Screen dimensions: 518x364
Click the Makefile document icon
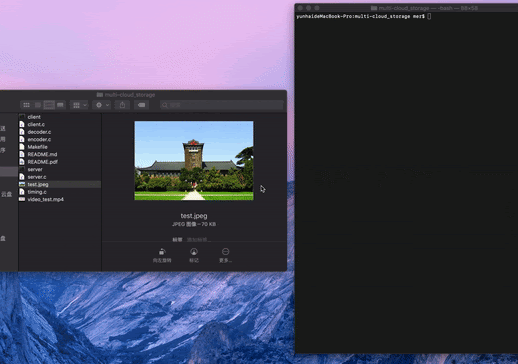pyautogui.click(x=22, y=147)
